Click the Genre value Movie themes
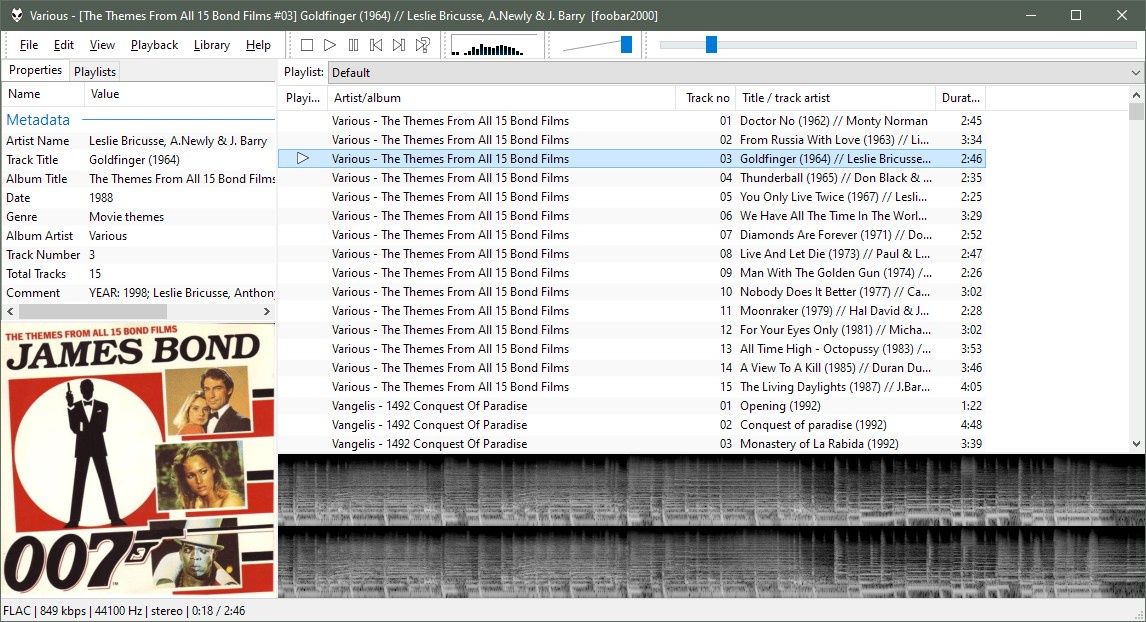The width and height of the screenshot is (1146, 622). click(126, 217)
